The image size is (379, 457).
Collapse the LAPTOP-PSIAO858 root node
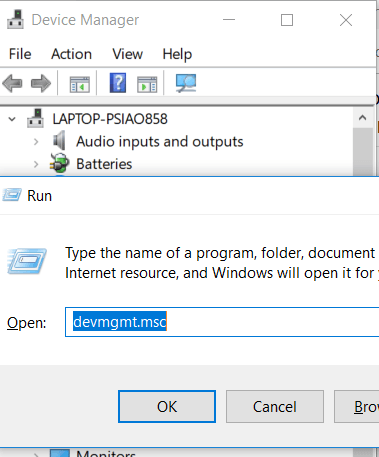[x=12, y=119]
